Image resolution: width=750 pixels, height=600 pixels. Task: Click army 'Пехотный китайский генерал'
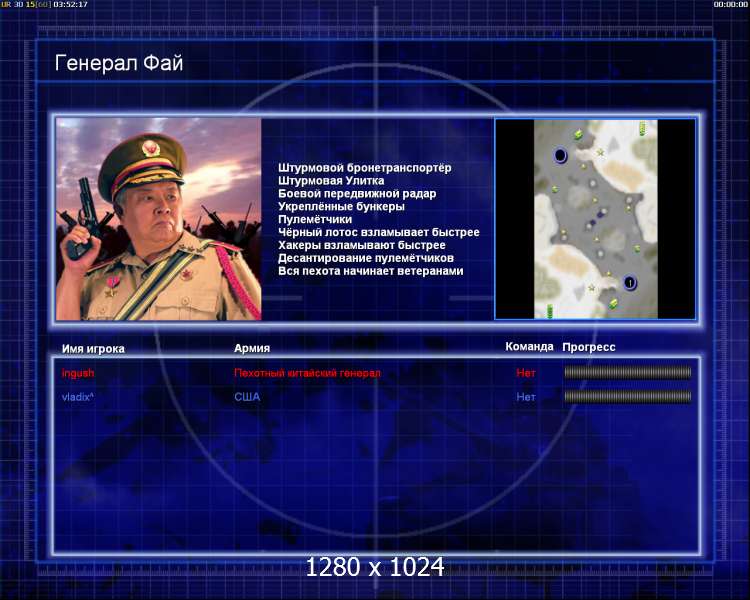(307, 373)
